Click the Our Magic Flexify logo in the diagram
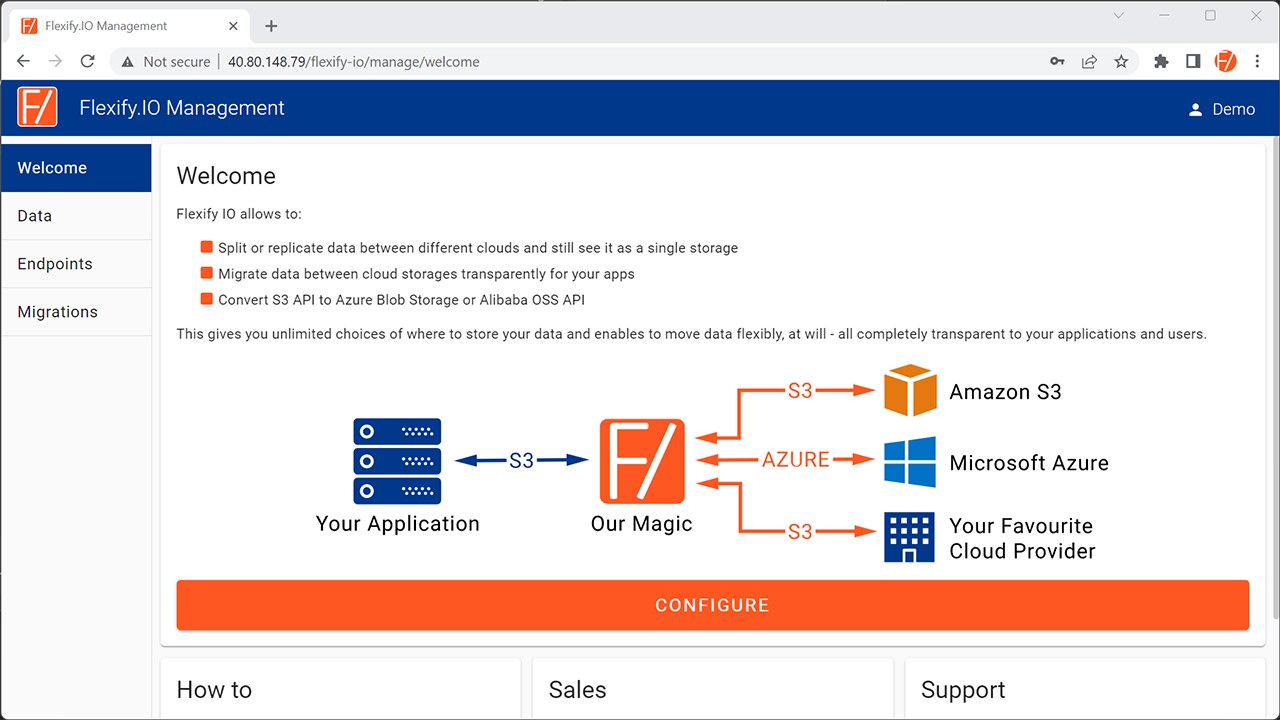This screenshot has height=720, width=1280. click(642, 461)
